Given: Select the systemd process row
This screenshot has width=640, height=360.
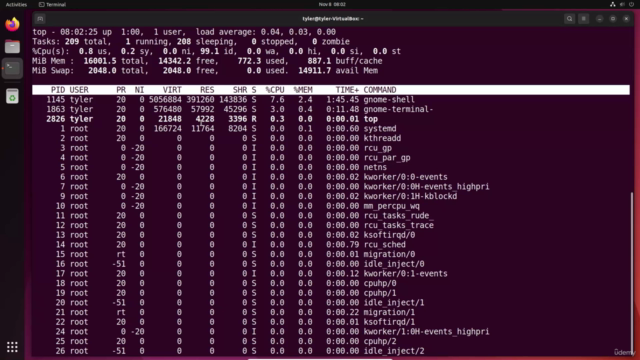Looking at the screenshot, I should coord(331,129).
